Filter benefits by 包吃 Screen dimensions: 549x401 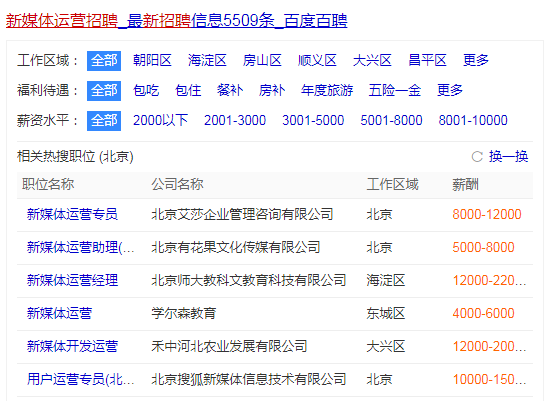coord(146,91)
